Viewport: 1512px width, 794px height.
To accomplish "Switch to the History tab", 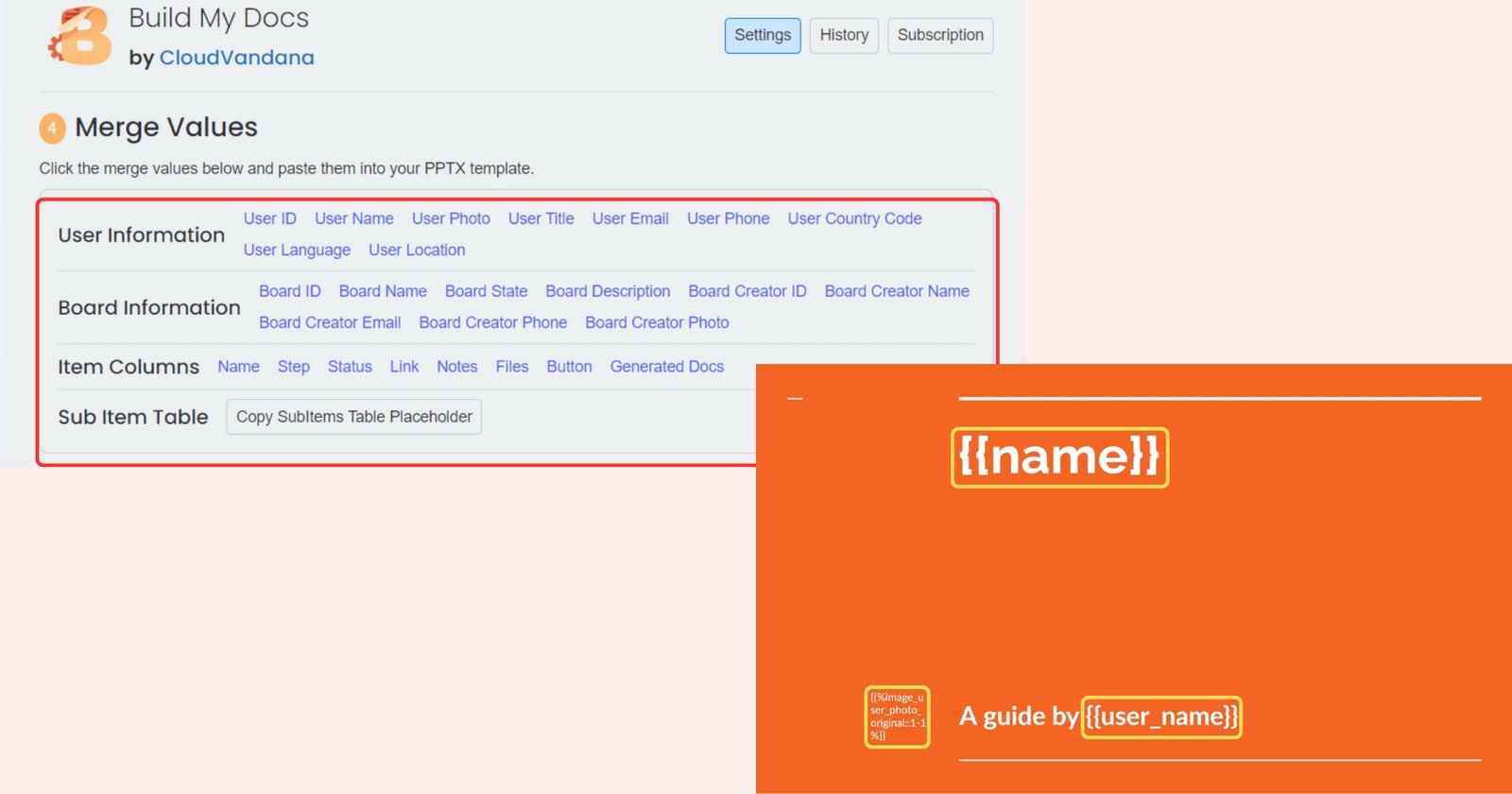I will [844, 36].
